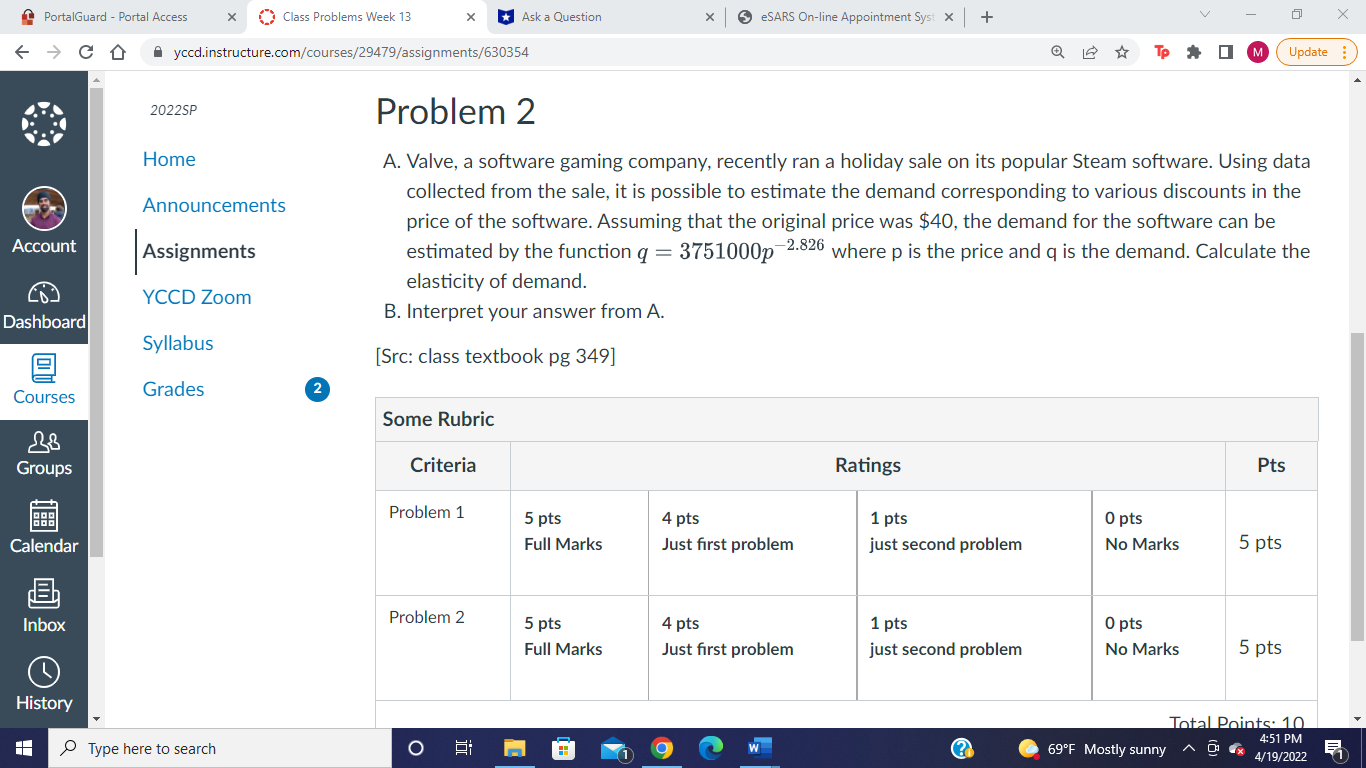Bookmark this page with the star icon
Viewport: 1366px width, 768px height.
[1122, 53]
